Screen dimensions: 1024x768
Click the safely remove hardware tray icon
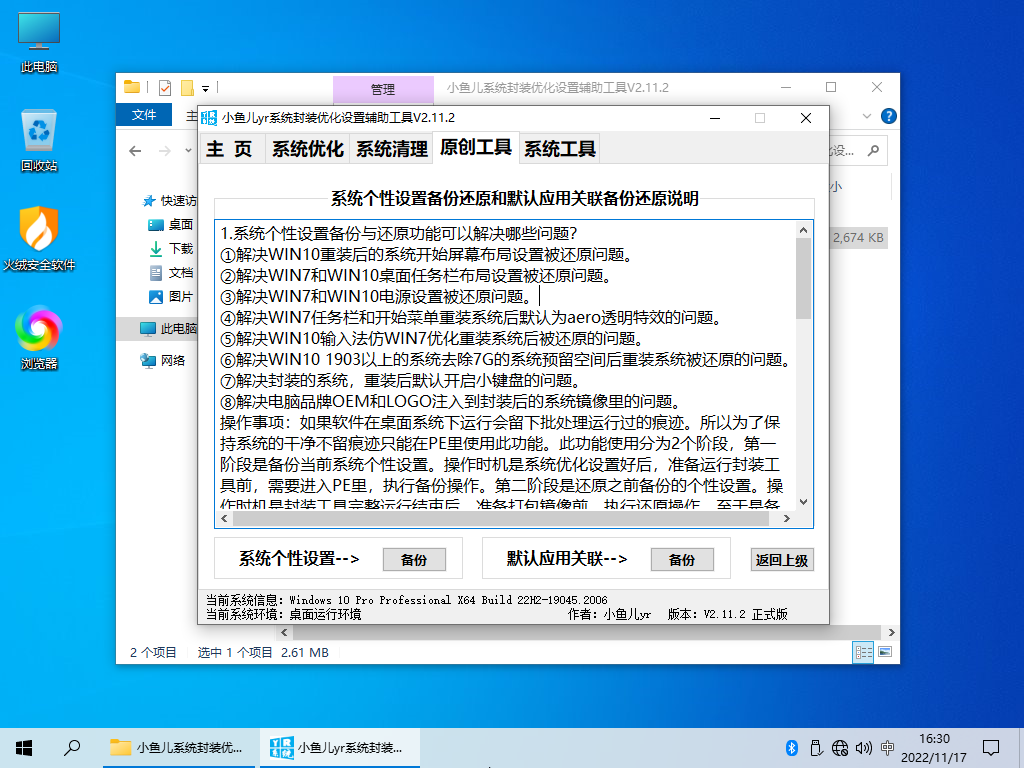click(x=816, y=748)
